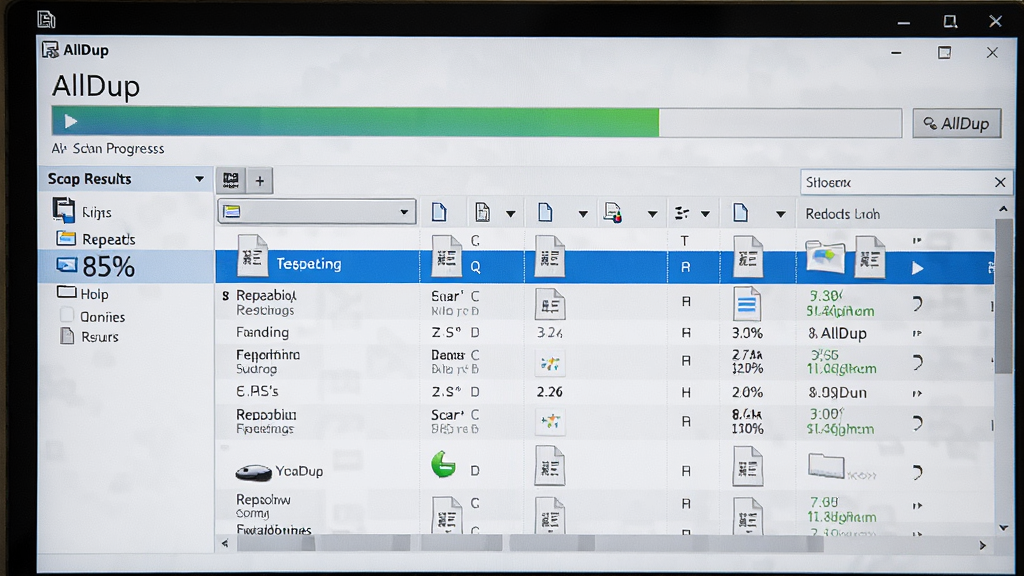Open dropdown arrow before colored document header
1024x576 pixels.
pyautogui.click(x=583, y=214)
